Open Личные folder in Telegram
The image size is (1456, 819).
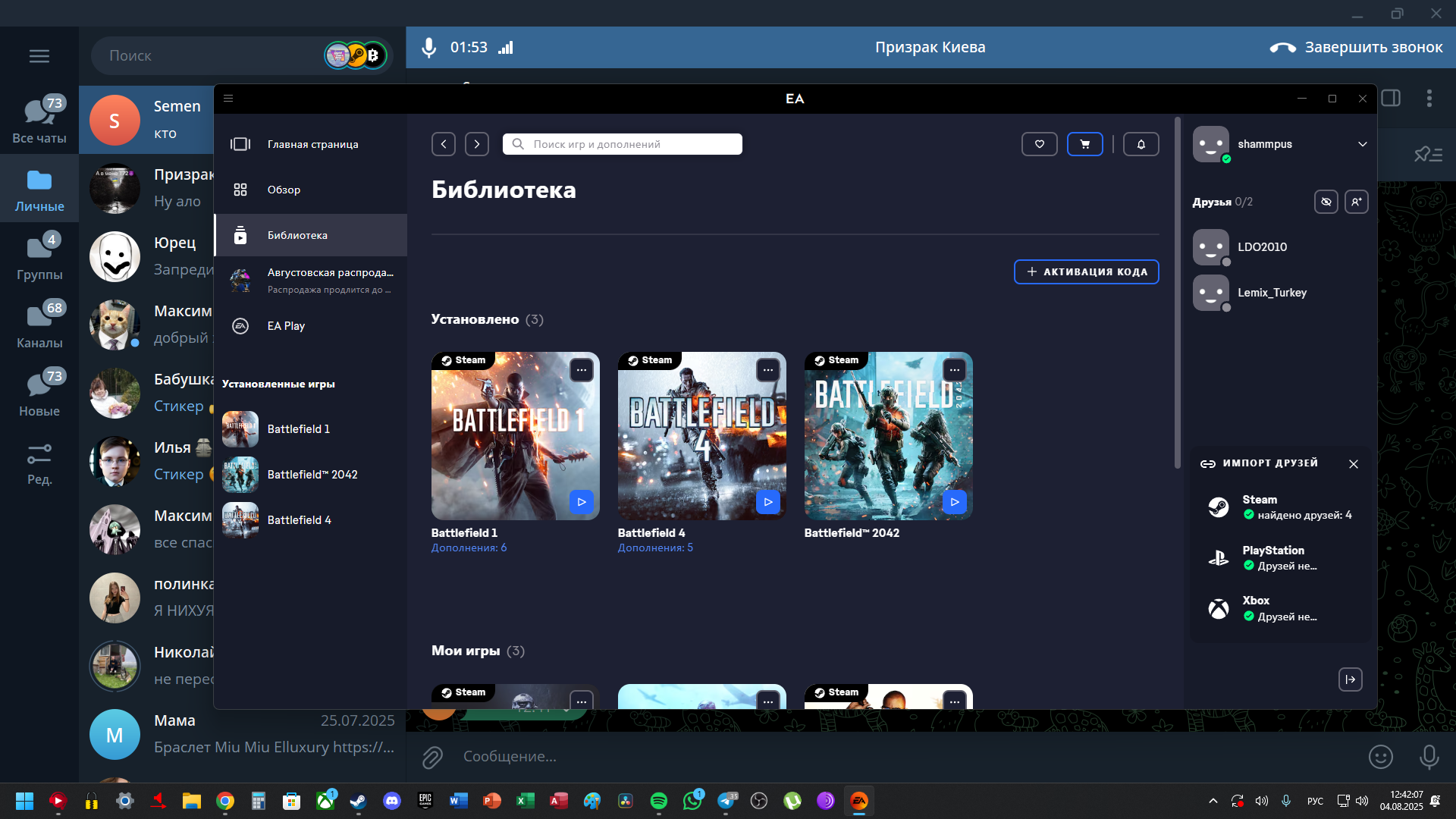tap(39, 188)
